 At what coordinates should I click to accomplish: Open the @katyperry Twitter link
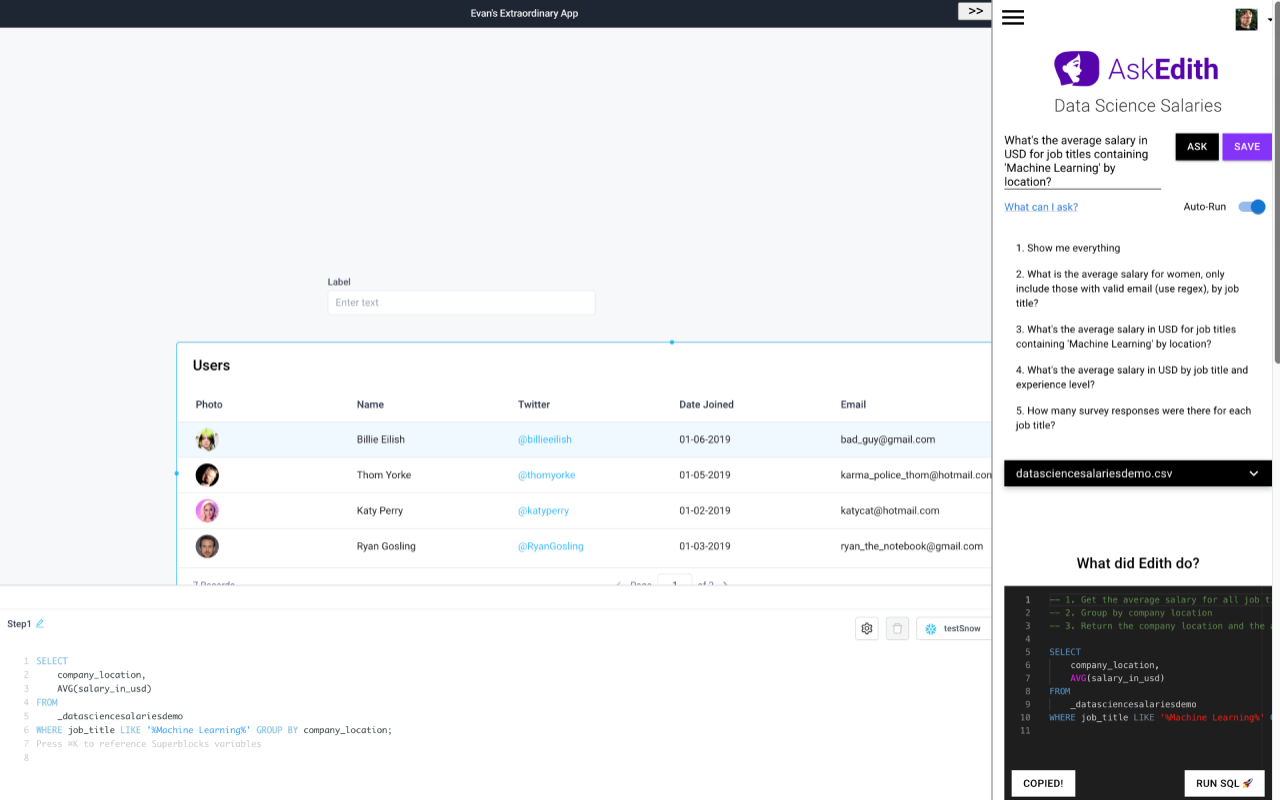[543, 510]
